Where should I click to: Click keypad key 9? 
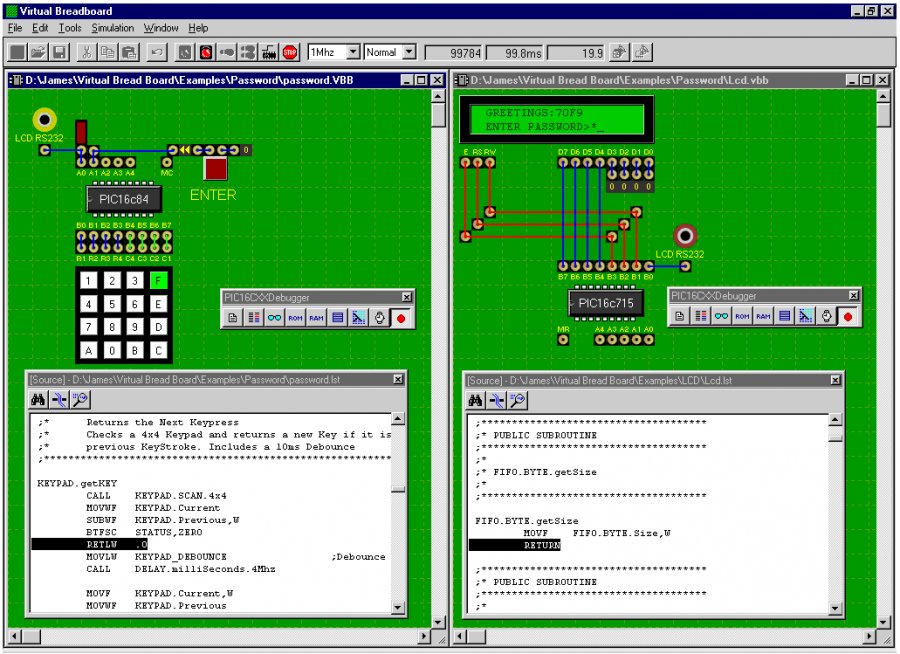pyautogui.click(x=135, y=327)
